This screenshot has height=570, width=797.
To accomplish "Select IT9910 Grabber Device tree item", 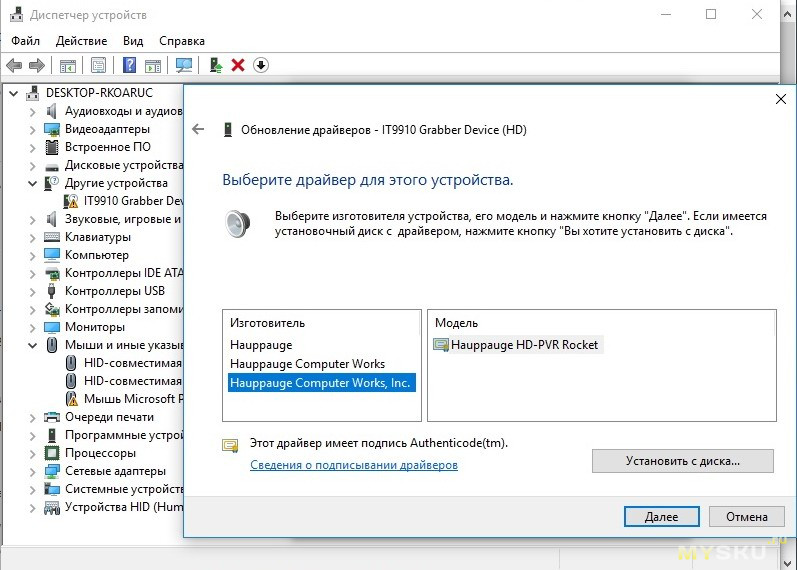I will pyautogui.click(x=133, y=201).
